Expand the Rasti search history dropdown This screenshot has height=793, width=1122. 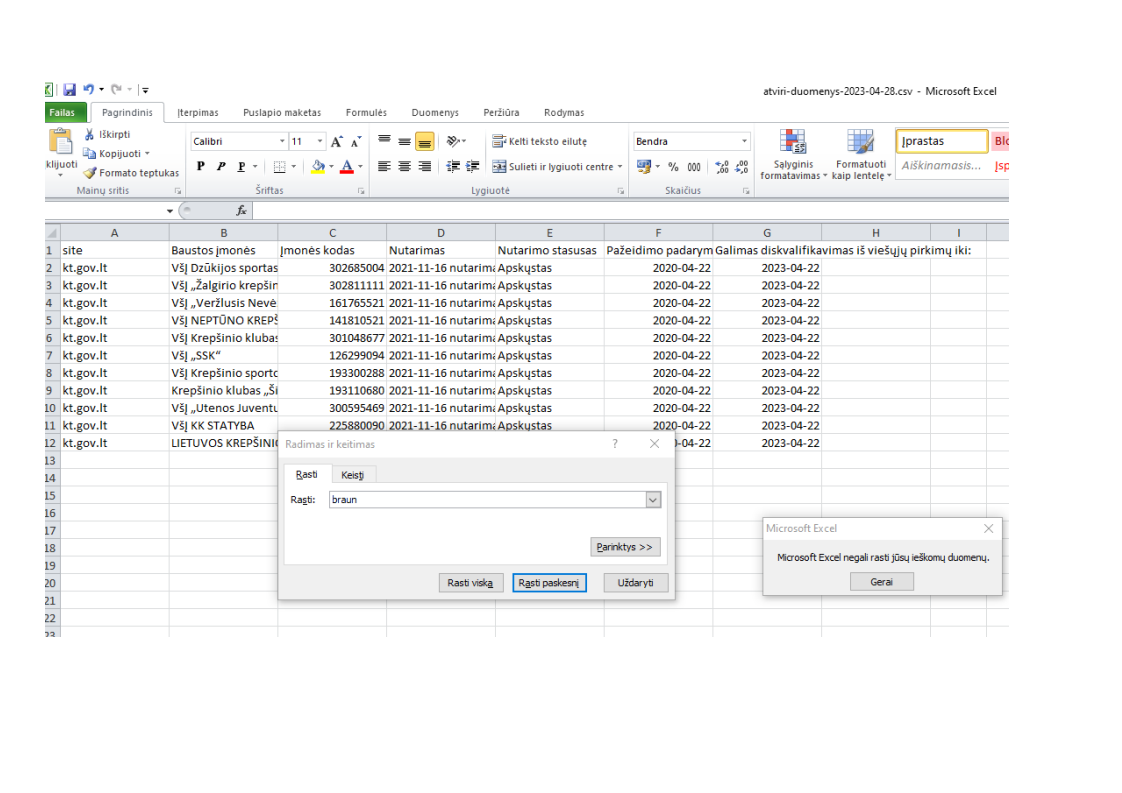[653, 500]
